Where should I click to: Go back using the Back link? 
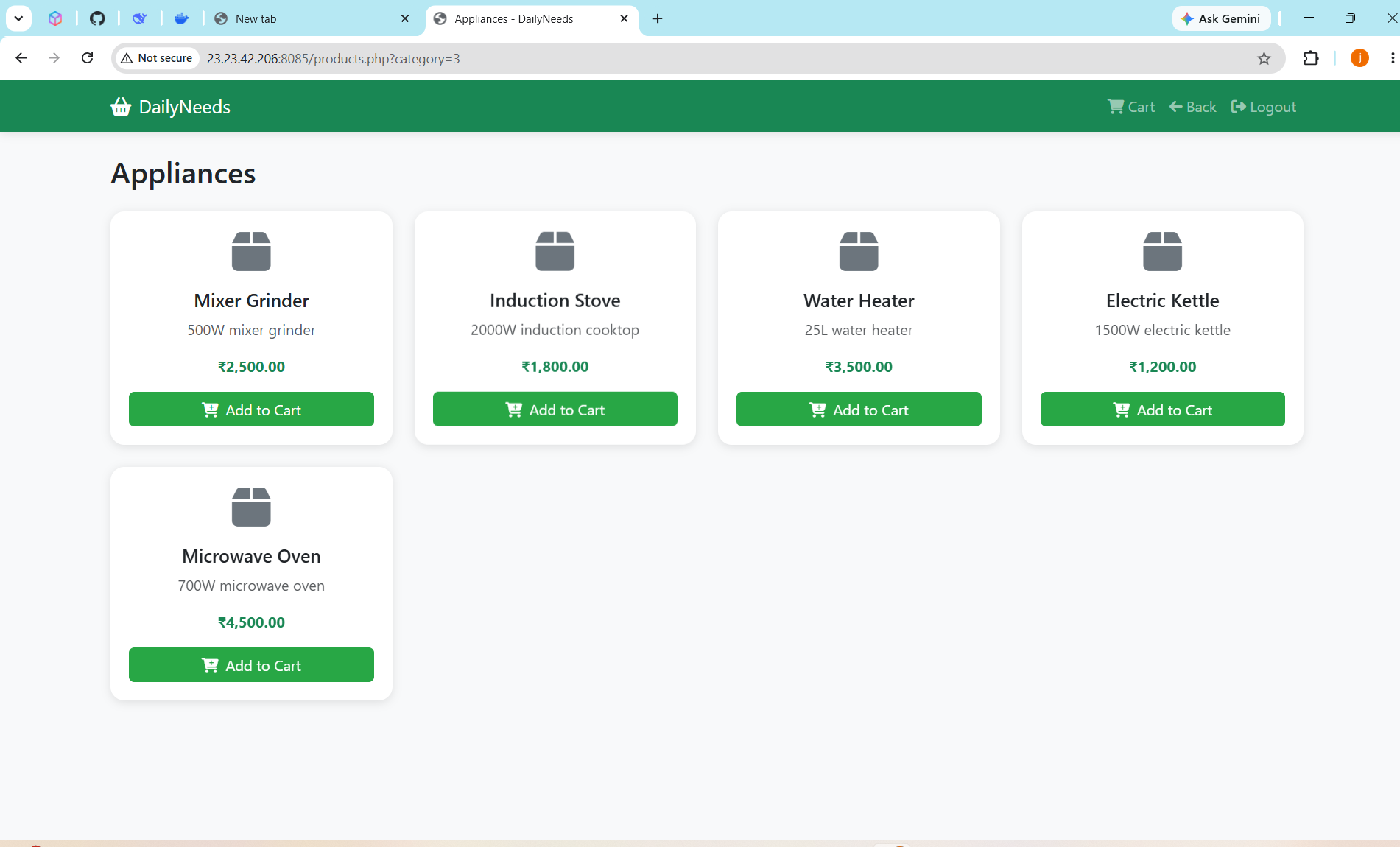[1192, 107]
